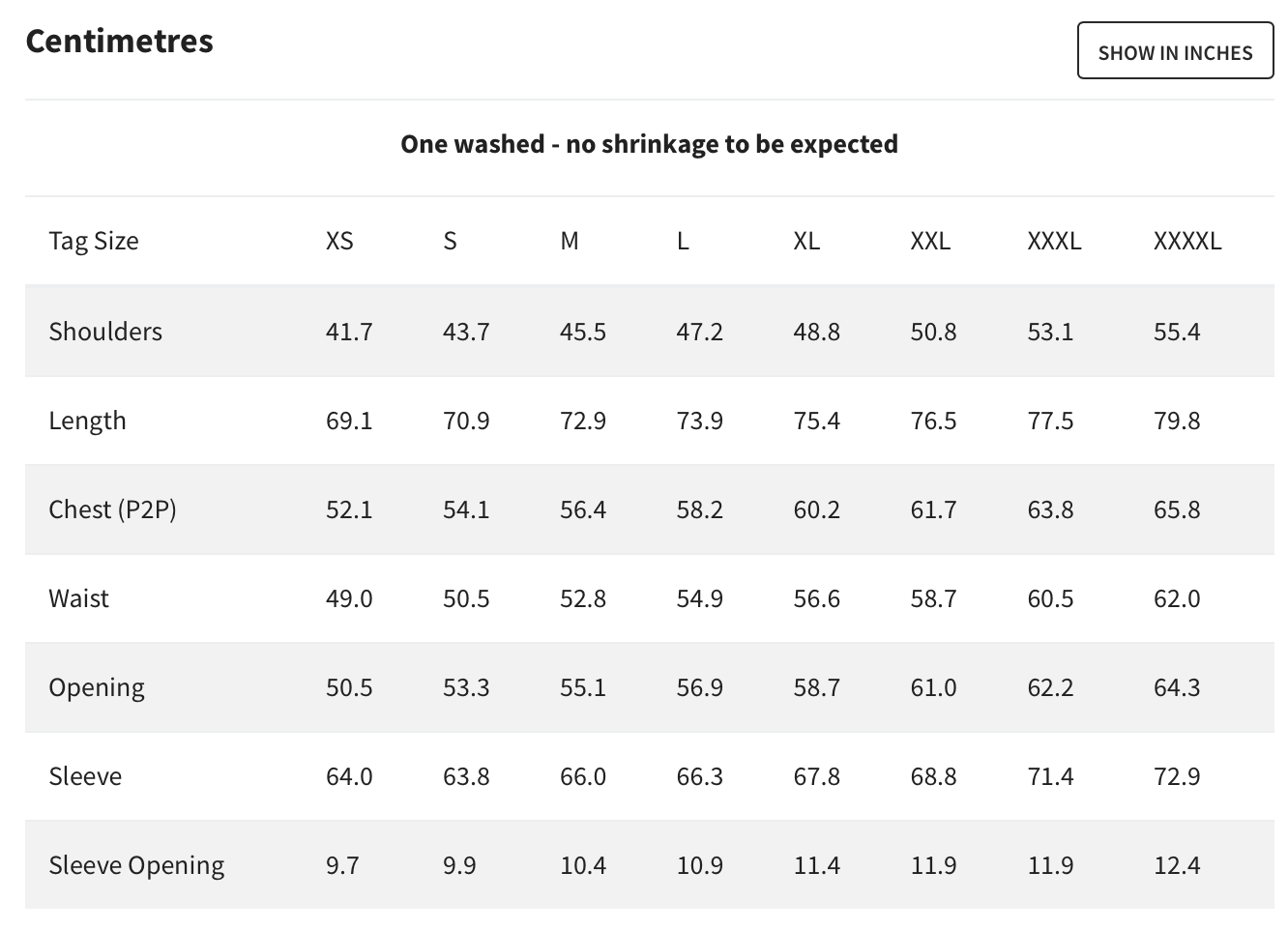Click the one washed shrinkage note
1288x930 pixels.
[x=649, y=144]
